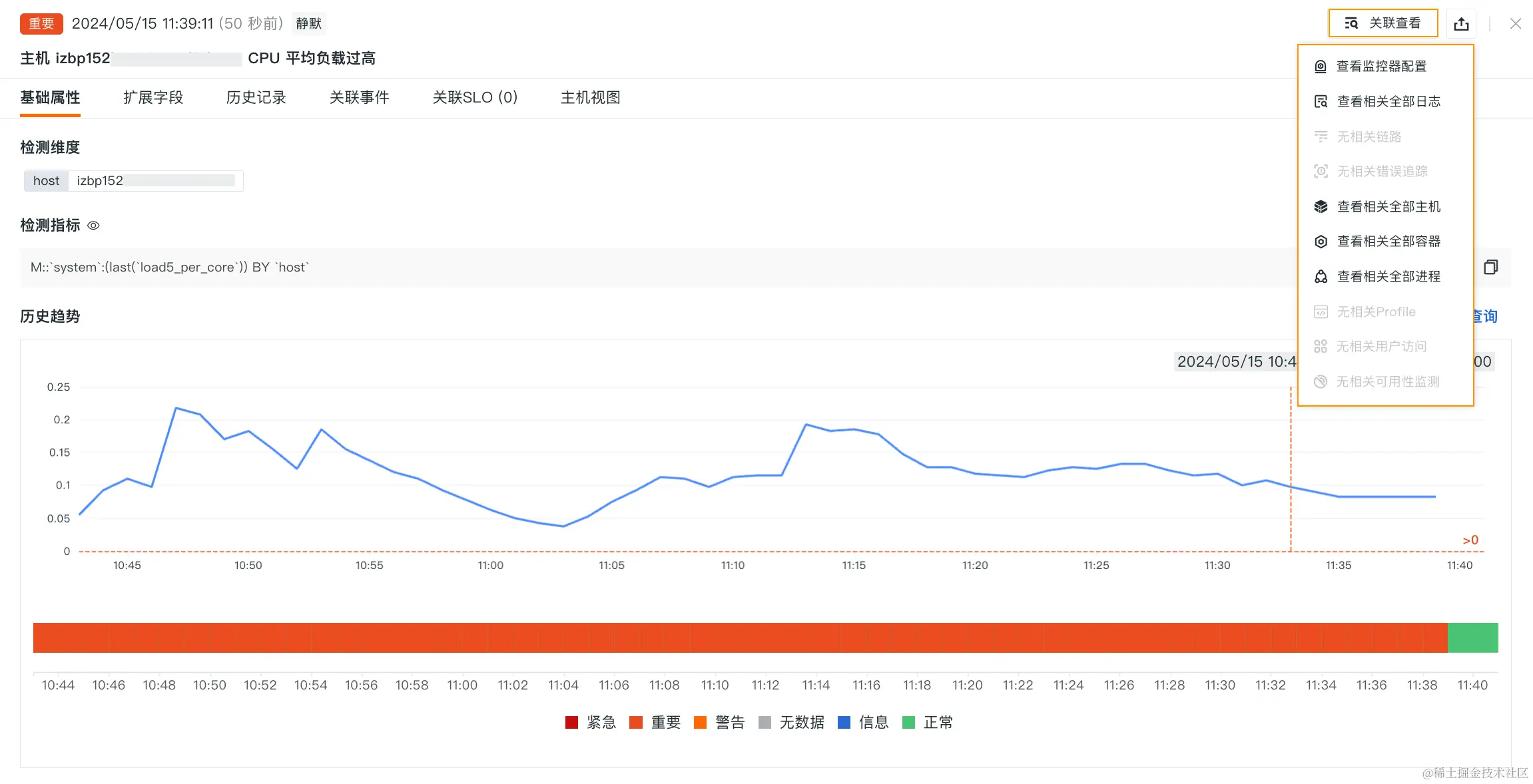Image resolution: width=1533 pixels, height=784 pixels.
Task: Close the event detail panel
Action: point(1515,24)
